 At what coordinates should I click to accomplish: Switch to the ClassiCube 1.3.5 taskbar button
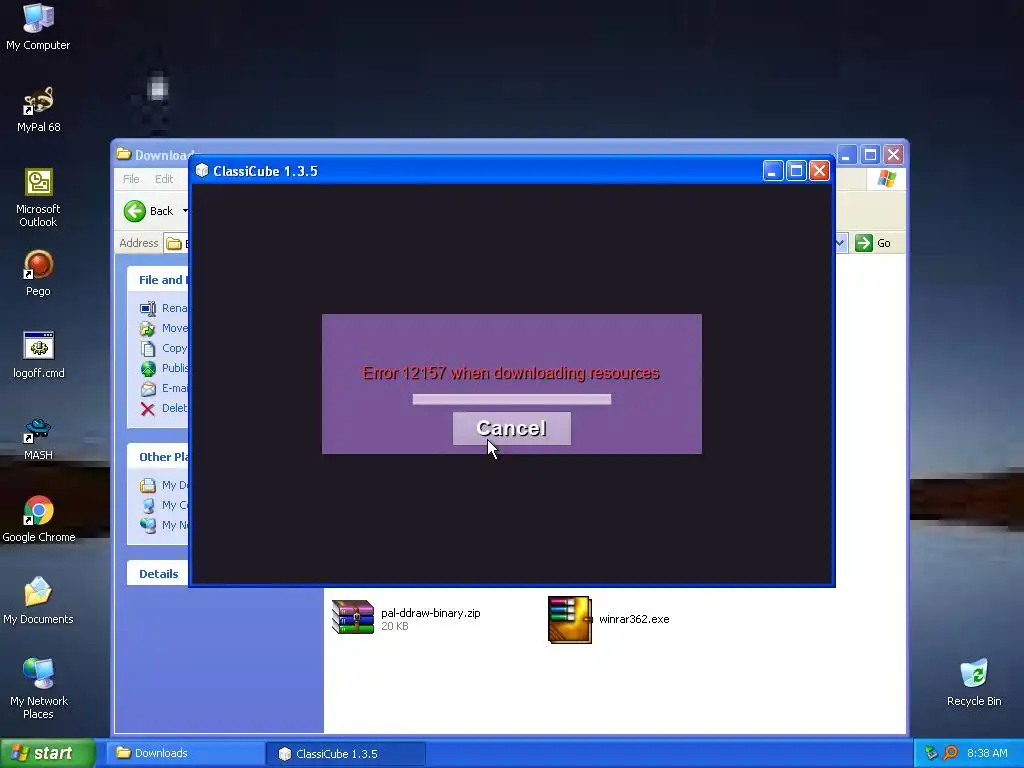(346, 754)
